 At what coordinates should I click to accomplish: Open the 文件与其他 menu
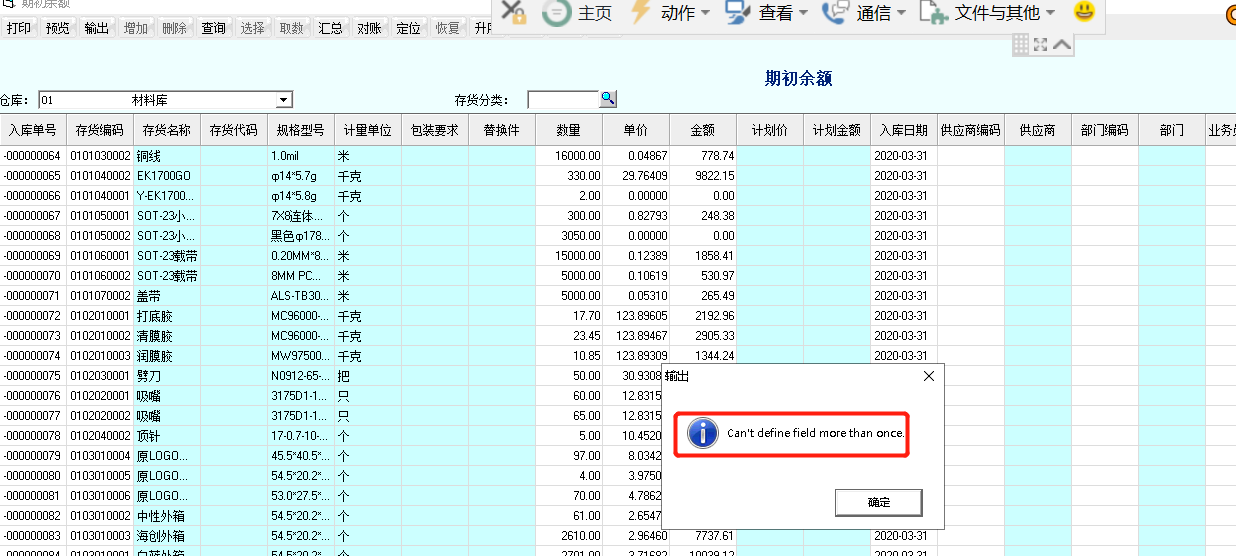[987, 13]
